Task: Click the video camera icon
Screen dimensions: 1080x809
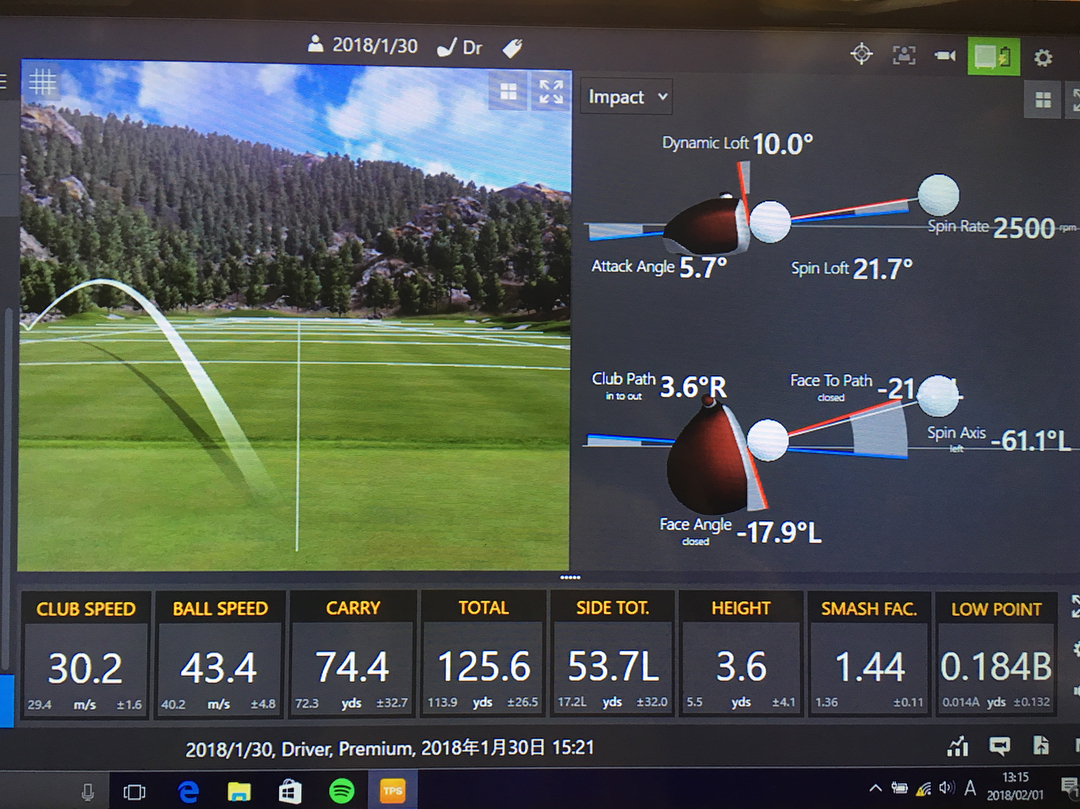Action: point(945,56)
